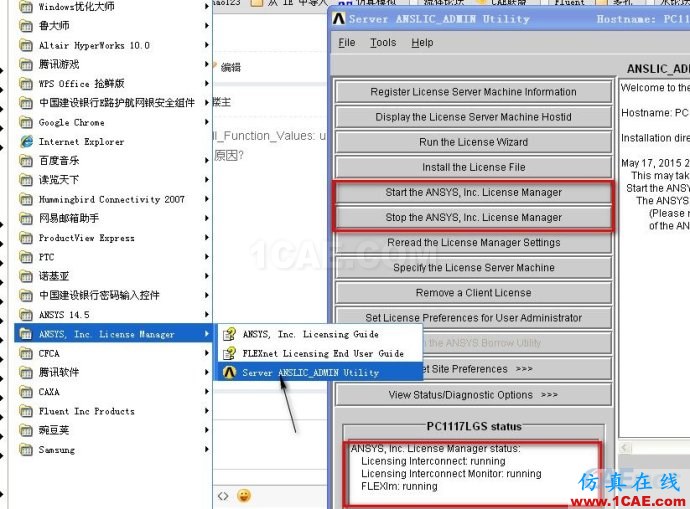Expand the ANSYS 14.5 submenu arrow
The width and height of the screenshot is (690, 509).
[x=206, y=315]
